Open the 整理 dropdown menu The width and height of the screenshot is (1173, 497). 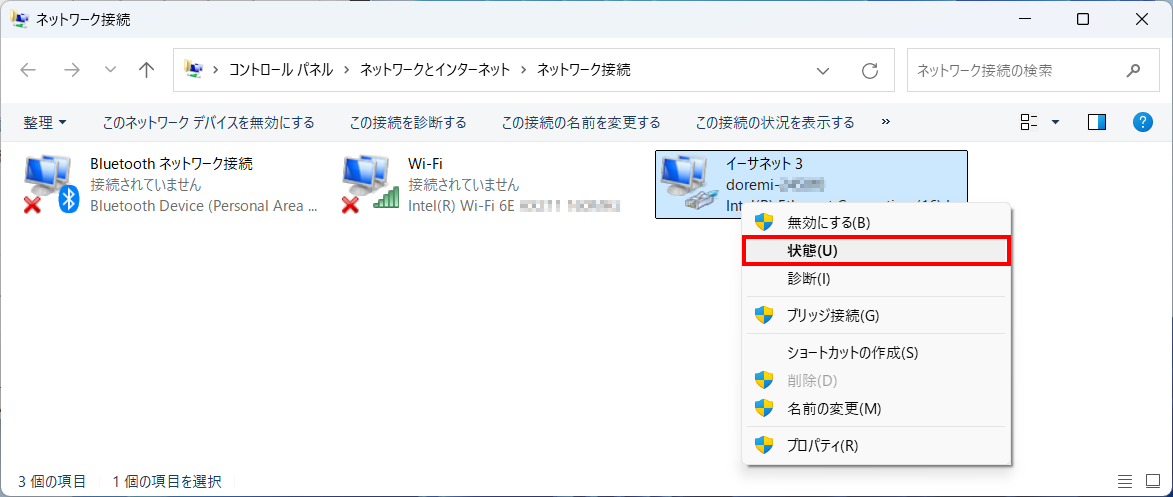(45, 122)
